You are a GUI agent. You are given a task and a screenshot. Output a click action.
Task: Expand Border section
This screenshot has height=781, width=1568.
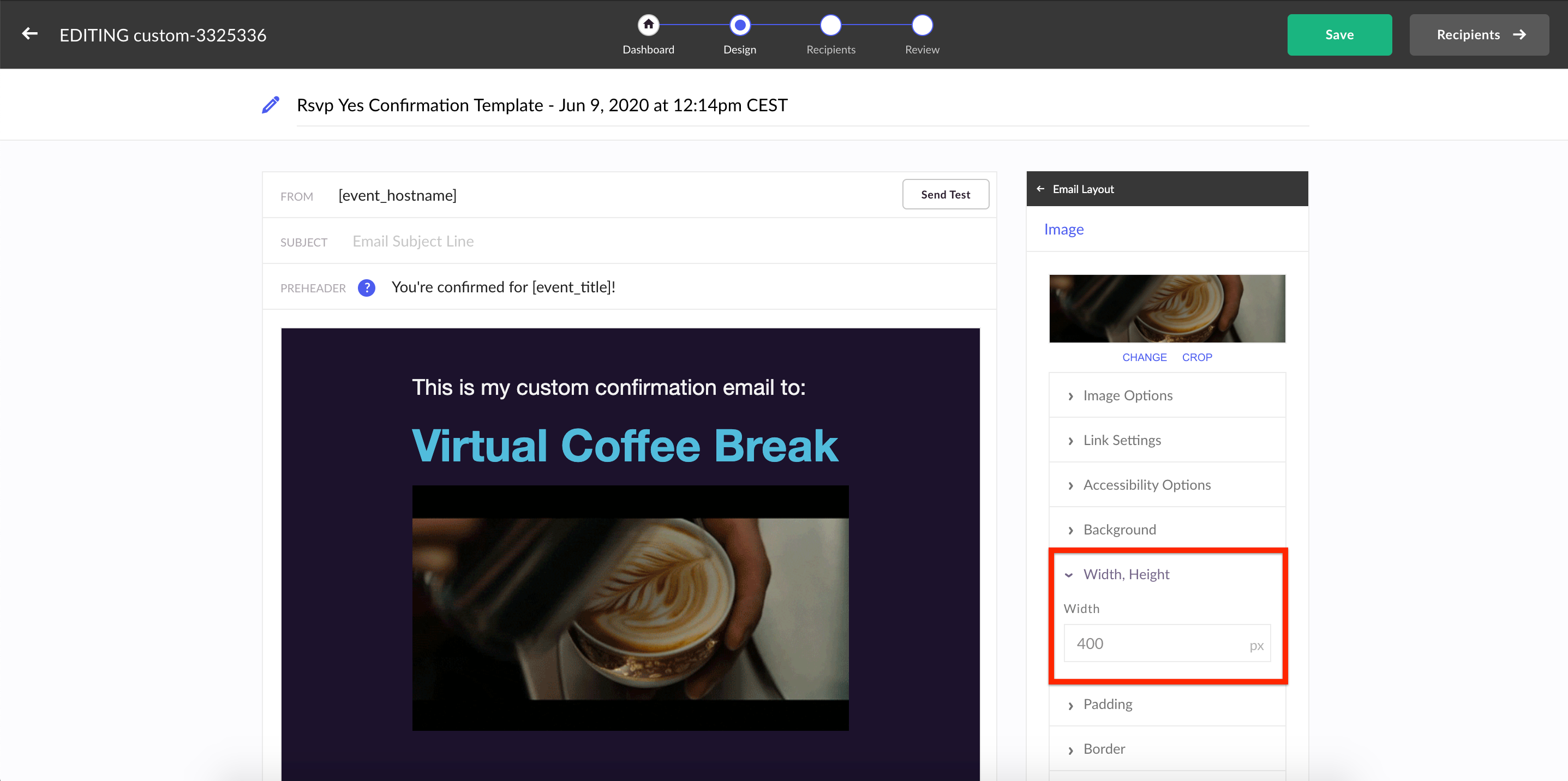pos(1168,749)
